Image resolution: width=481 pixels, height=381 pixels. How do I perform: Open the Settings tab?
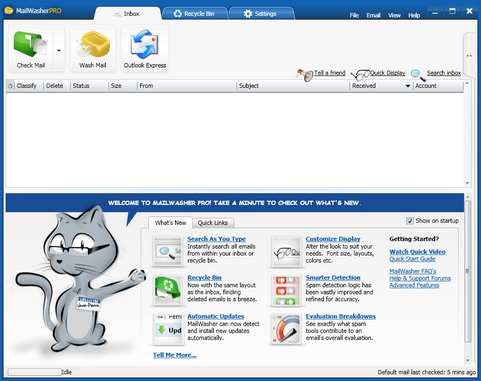pyautogui.click(x=261, y=14)
